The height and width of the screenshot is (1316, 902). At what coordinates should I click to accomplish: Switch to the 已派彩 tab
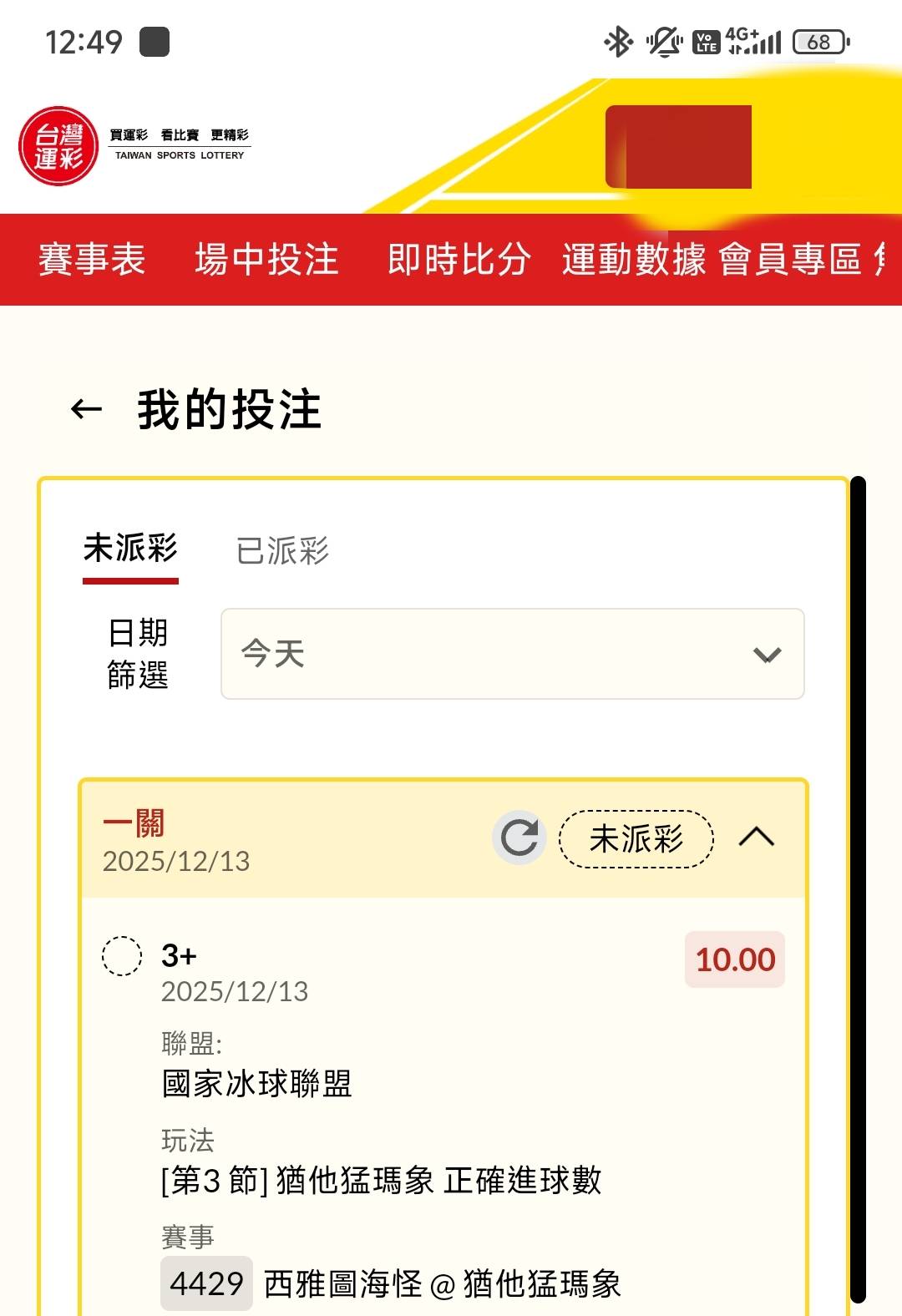pyautogui.click(x=282, y=550)
